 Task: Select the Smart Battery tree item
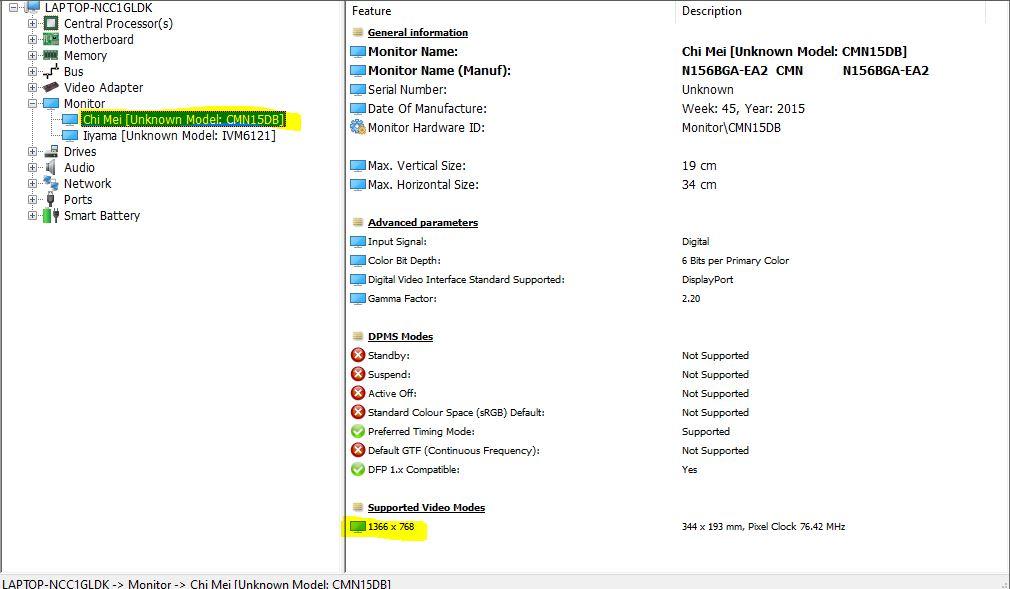point(102,215)
